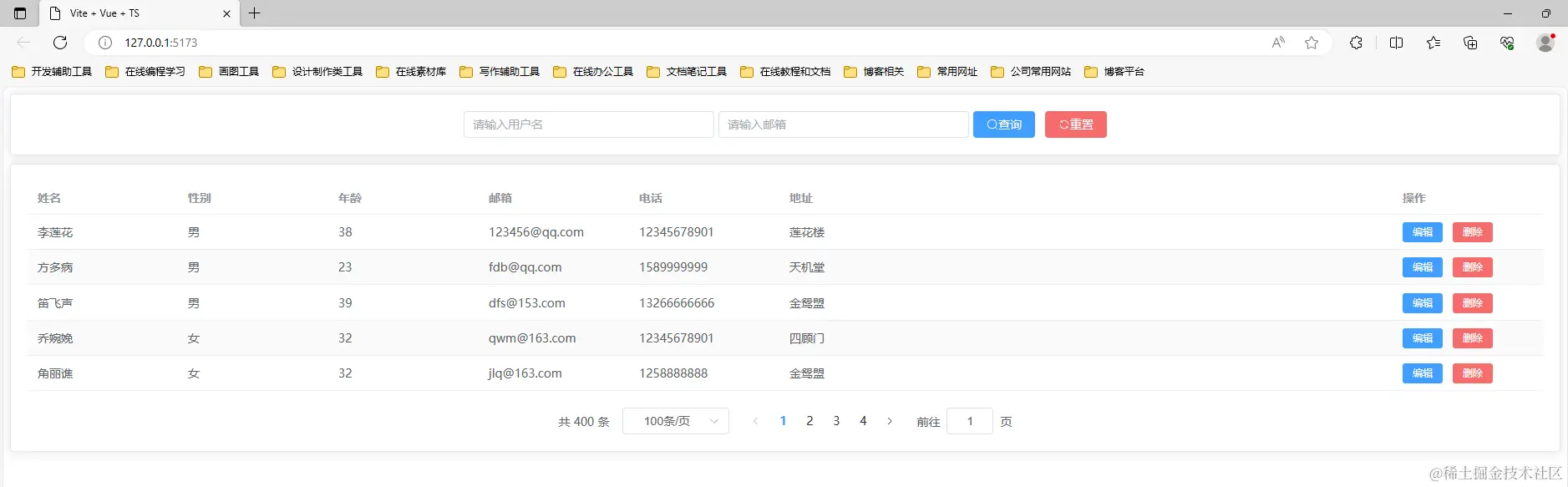Screen dimensions: 1568x487
Task: Edit the 方多病 row
Action: click(1423, 267)
